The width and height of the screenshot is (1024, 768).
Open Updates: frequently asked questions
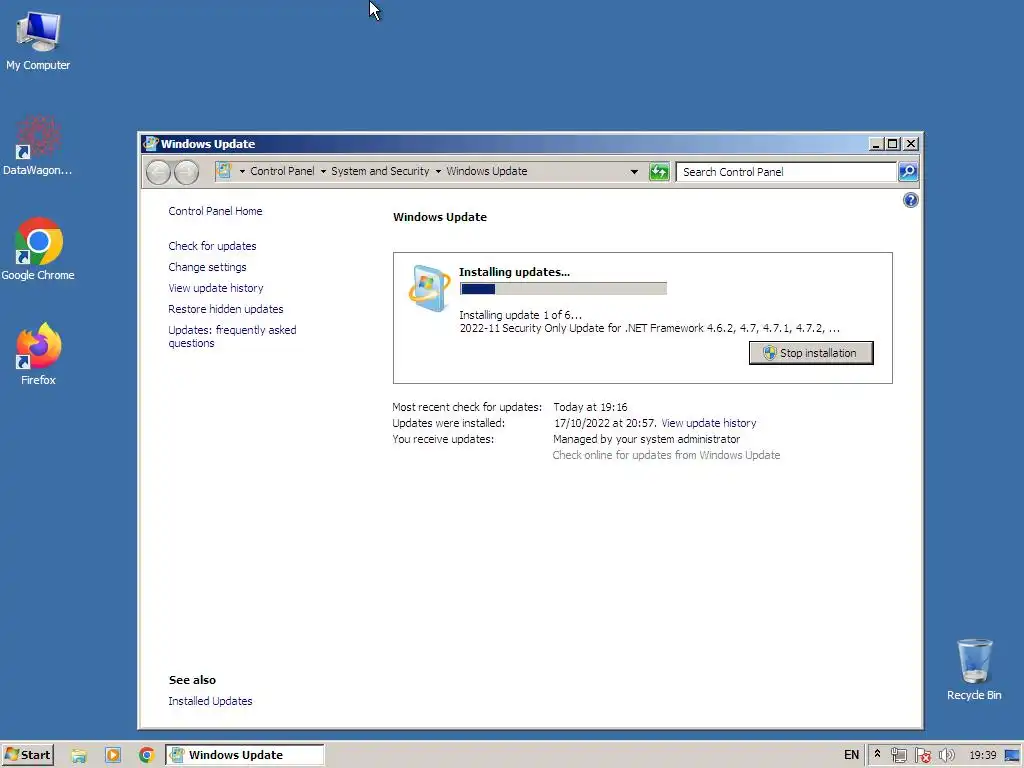(232, 336)
